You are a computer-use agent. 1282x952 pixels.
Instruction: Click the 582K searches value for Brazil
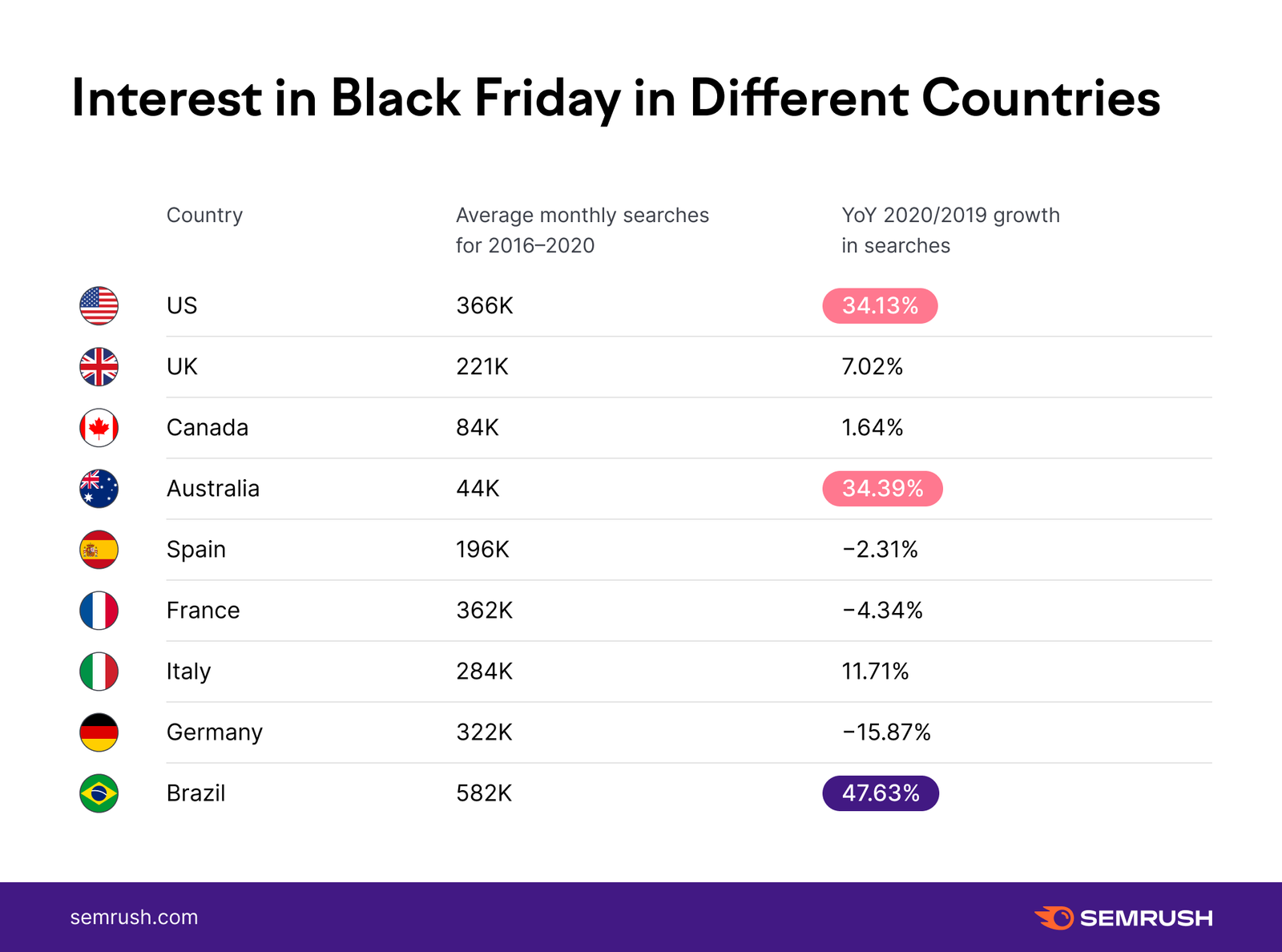[x=484, y=793]
